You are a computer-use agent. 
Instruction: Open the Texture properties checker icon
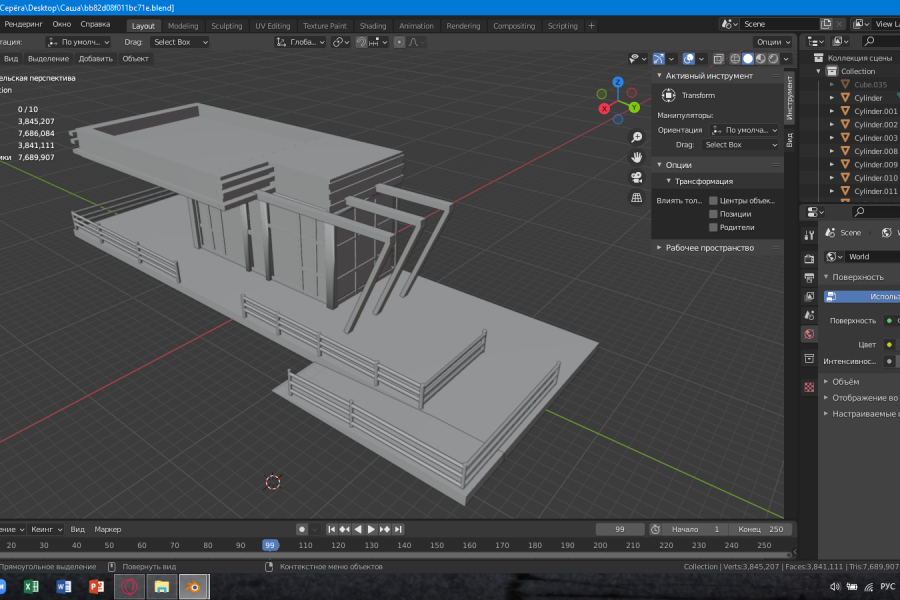pos(809,386)
